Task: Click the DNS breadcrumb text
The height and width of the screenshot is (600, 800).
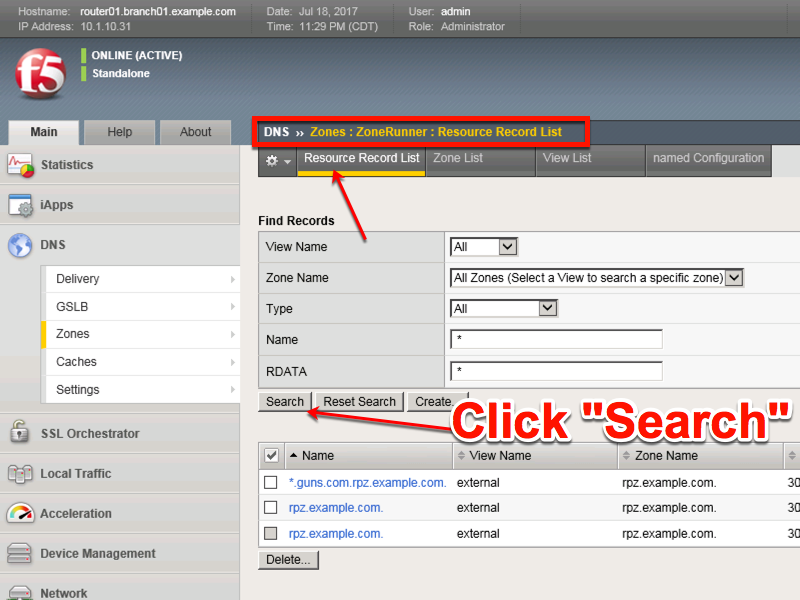Action: click(x=276, y=132)
